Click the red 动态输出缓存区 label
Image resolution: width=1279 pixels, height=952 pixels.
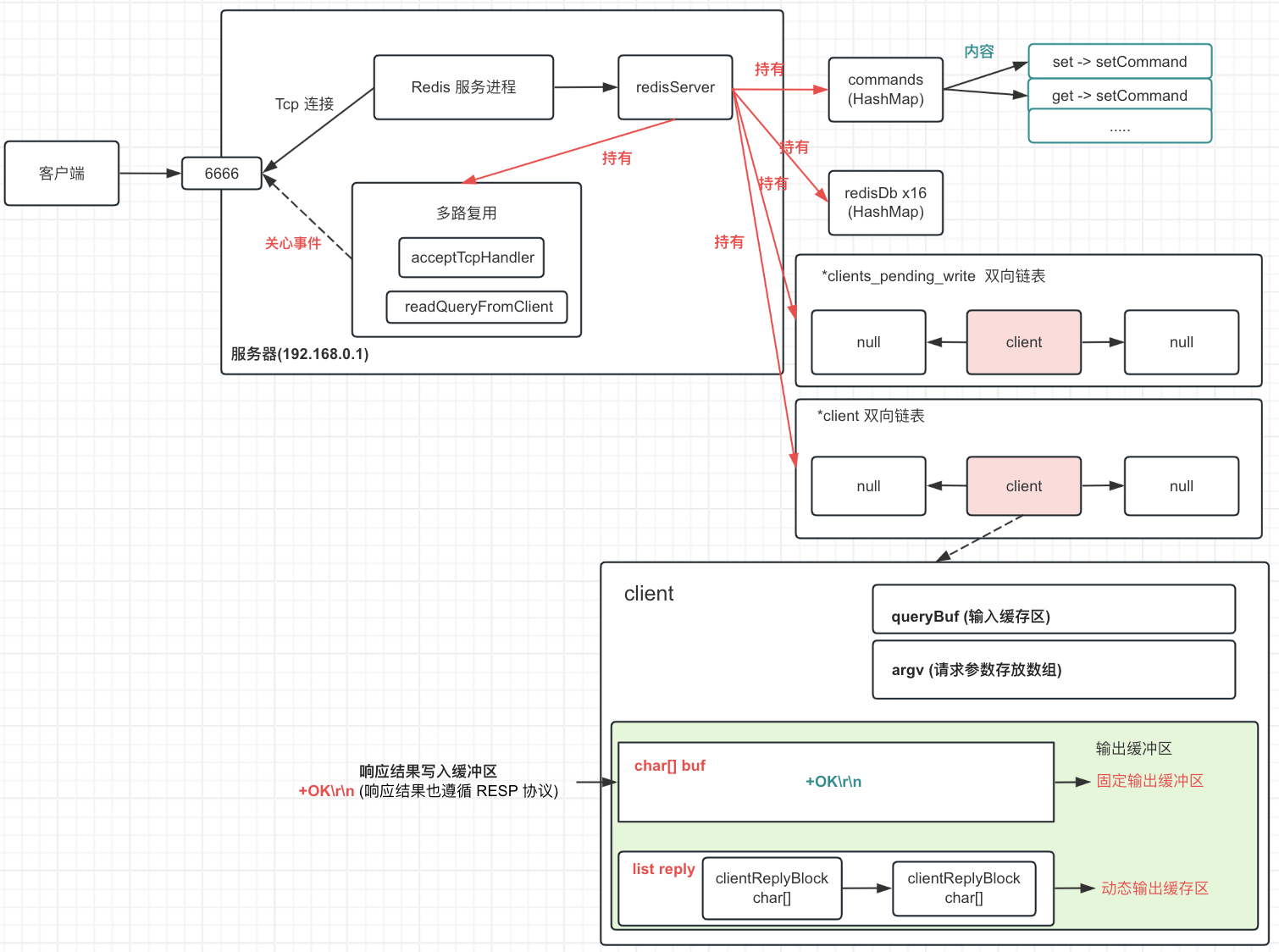1155,888
